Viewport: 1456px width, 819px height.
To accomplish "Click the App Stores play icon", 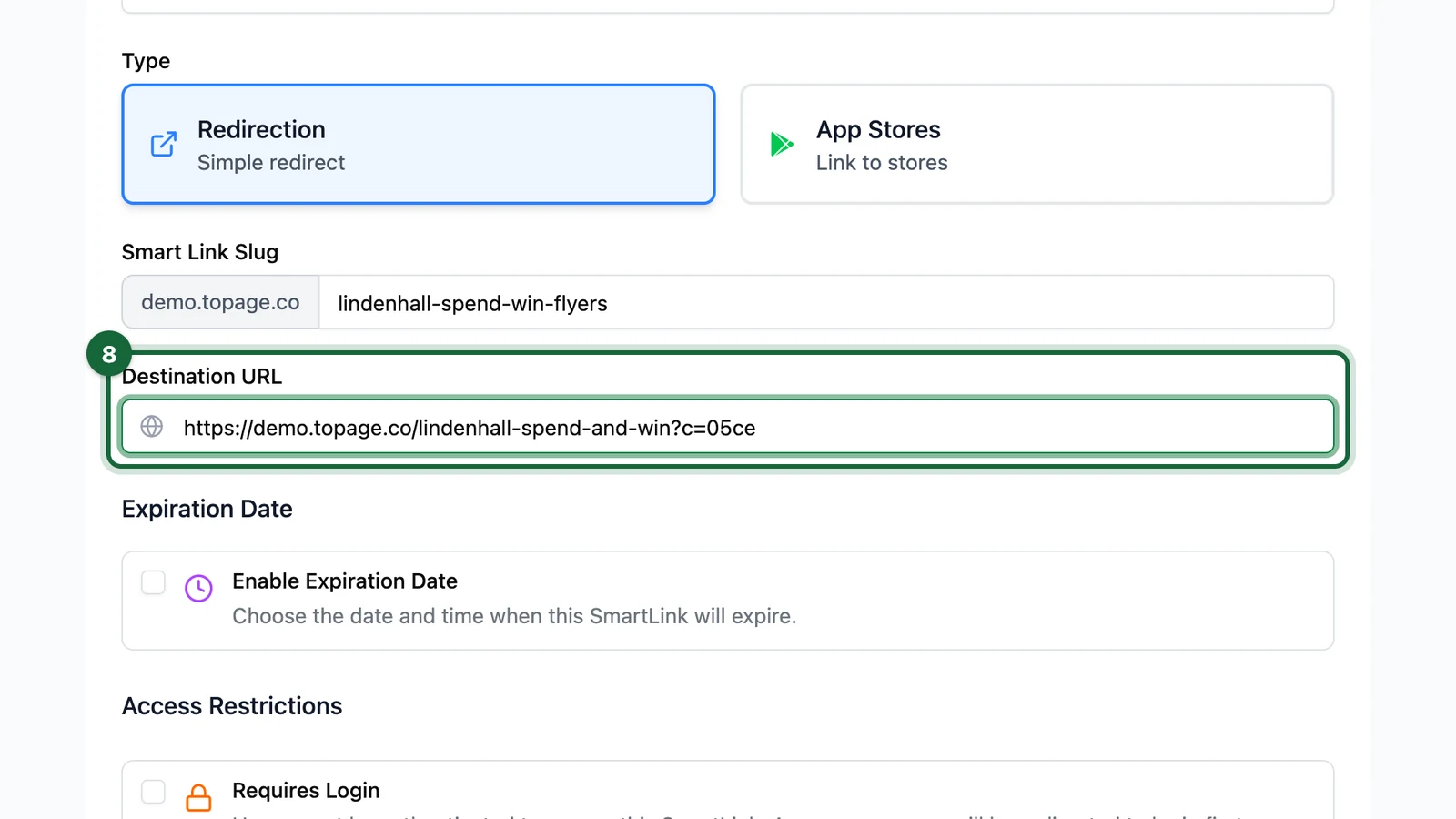I will tap(782, 144).
